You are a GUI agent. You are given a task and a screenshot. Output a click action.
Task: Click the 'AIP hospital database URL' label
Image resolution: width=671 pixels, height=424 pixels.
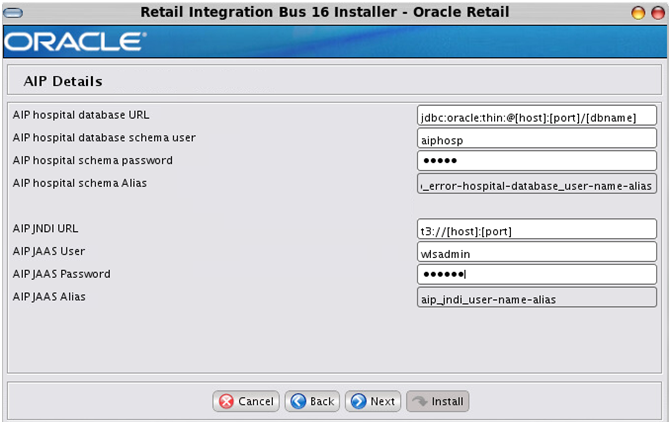click(x=81, y=115)
